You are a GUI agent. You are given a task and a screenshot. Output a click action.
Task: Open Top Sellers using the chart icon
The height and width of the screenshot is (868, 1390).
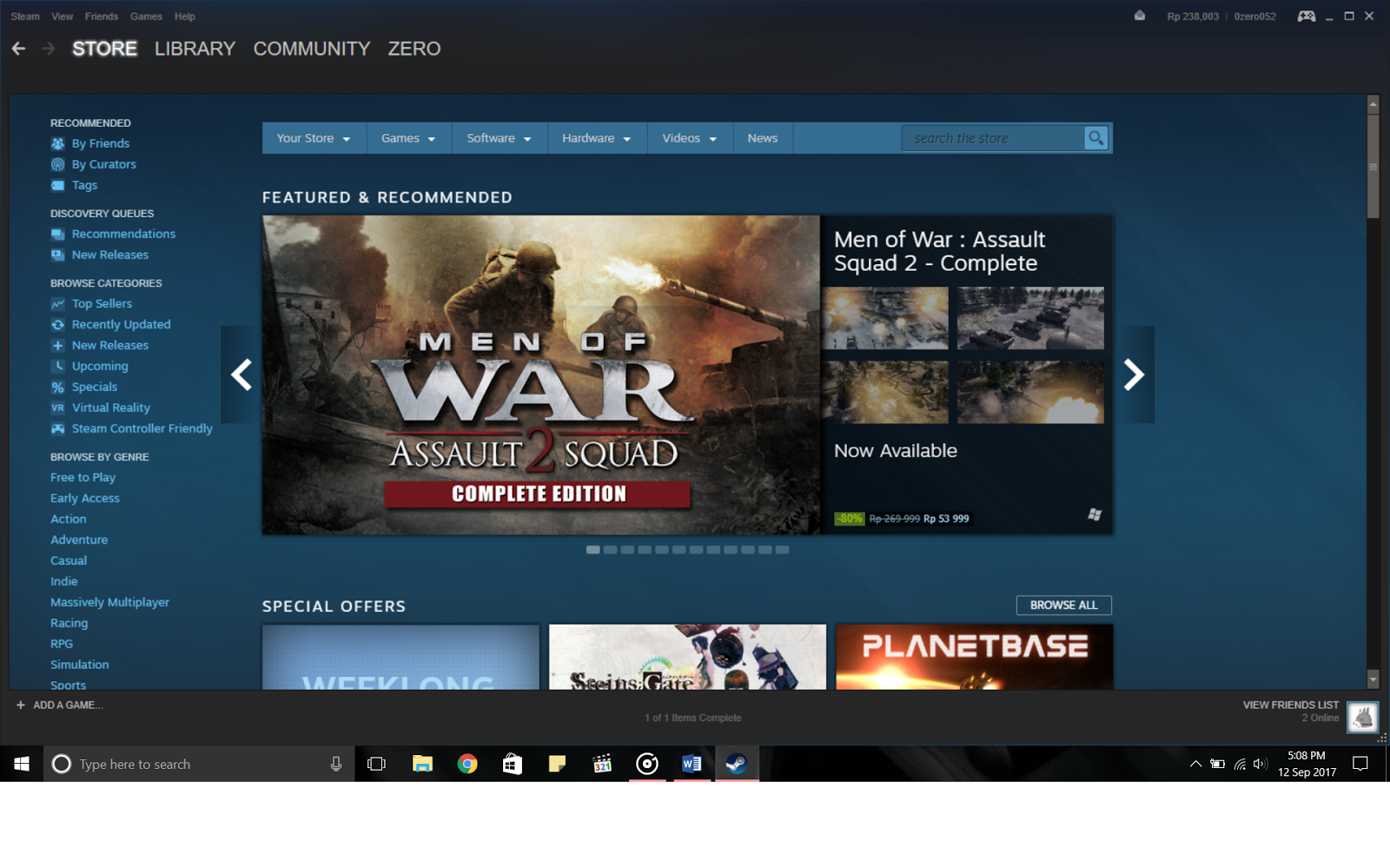[x=57, y=303]
